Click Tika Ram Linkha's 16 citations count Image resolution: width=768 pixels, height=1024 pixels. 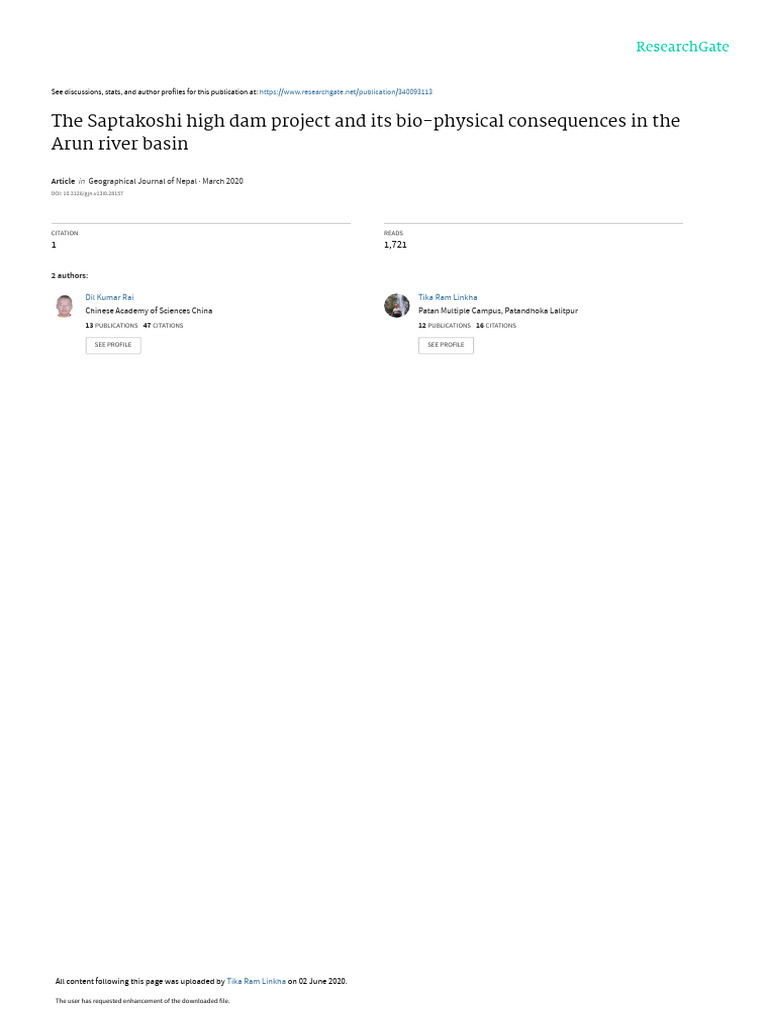click(496, 325)
